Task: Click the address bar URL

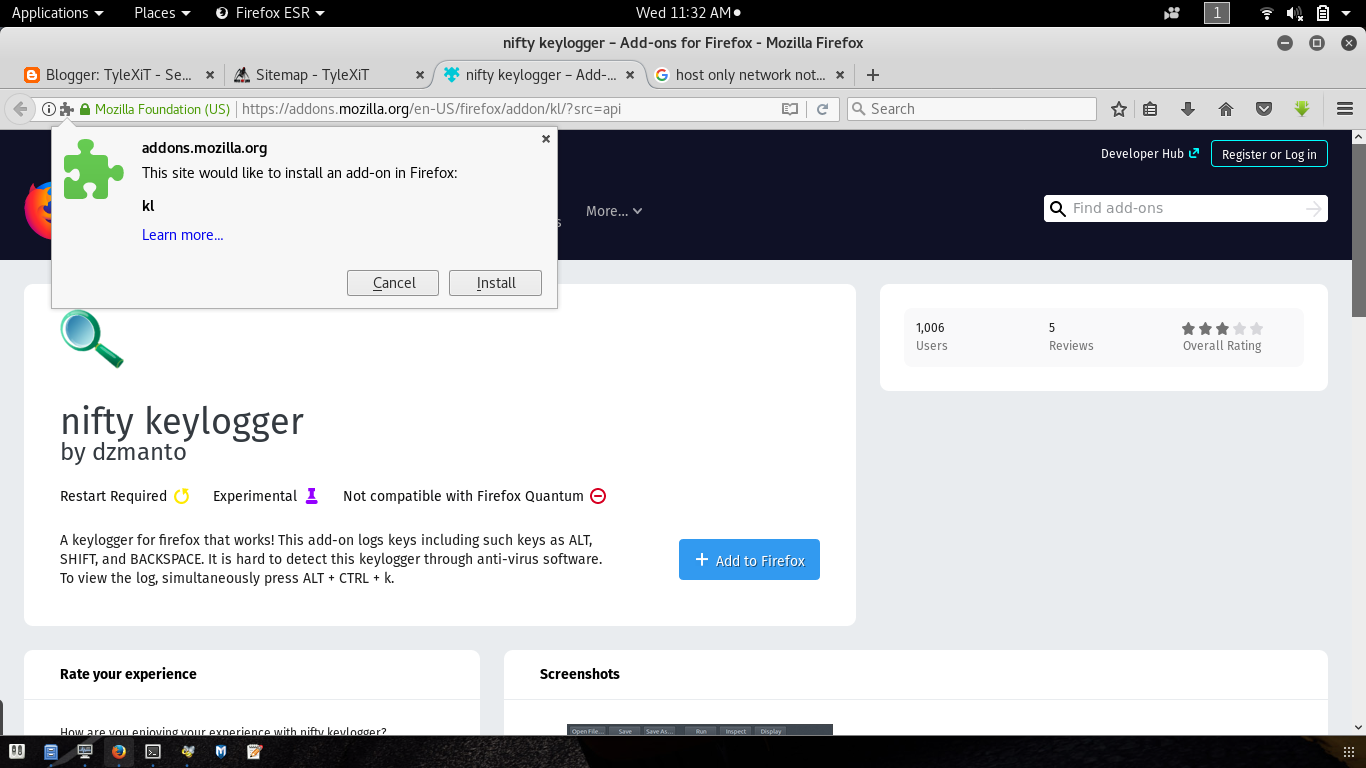Action: click(x=431, y=109)
